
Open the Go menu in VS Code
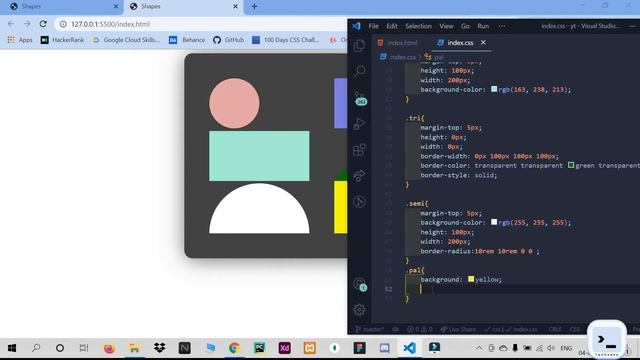click(x=465, y=26)
